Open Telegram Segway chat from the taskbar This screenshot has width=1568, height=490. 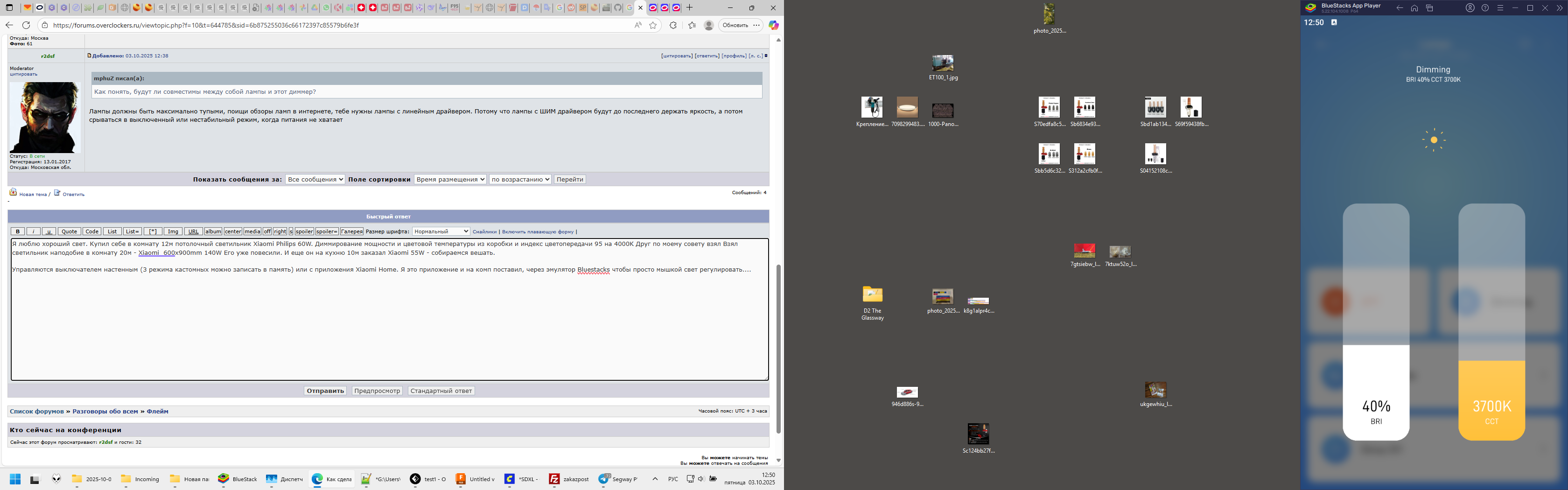coord(618,479)
